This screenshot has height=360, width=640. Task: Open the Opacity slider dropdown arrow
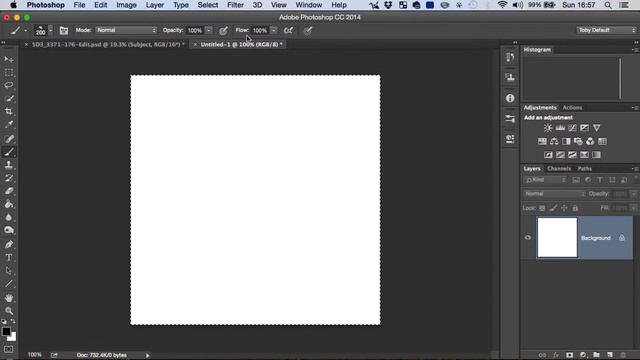(x=209, y=30)
